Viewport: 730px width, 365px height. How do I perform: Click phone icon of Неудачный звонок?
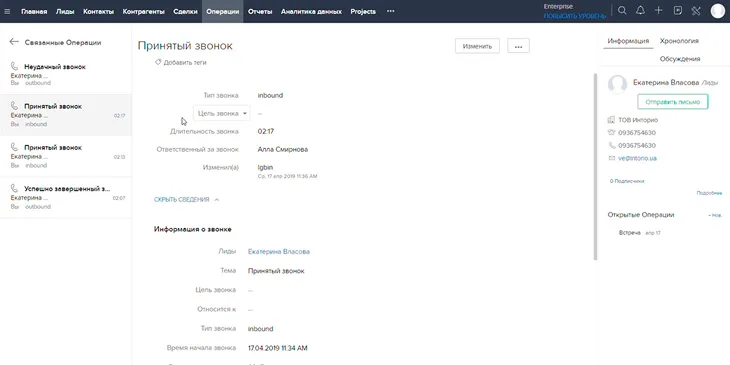[14, 67]
